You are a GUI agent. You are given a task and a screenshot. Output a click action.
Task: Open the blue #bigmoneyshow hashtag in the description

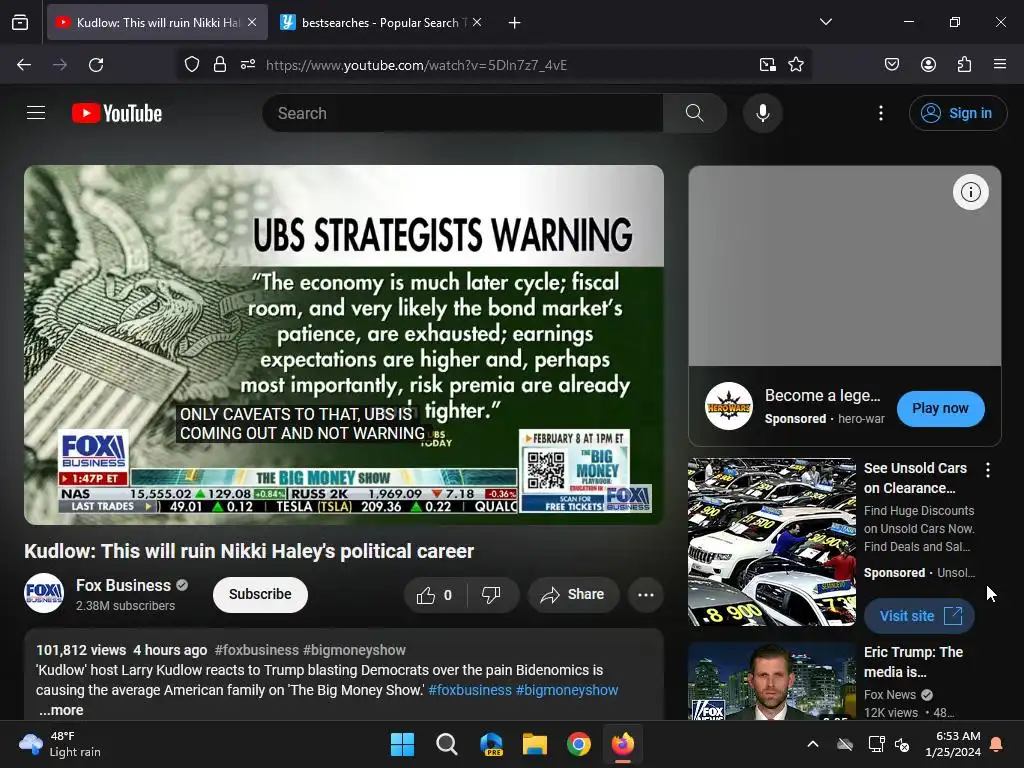567,690
